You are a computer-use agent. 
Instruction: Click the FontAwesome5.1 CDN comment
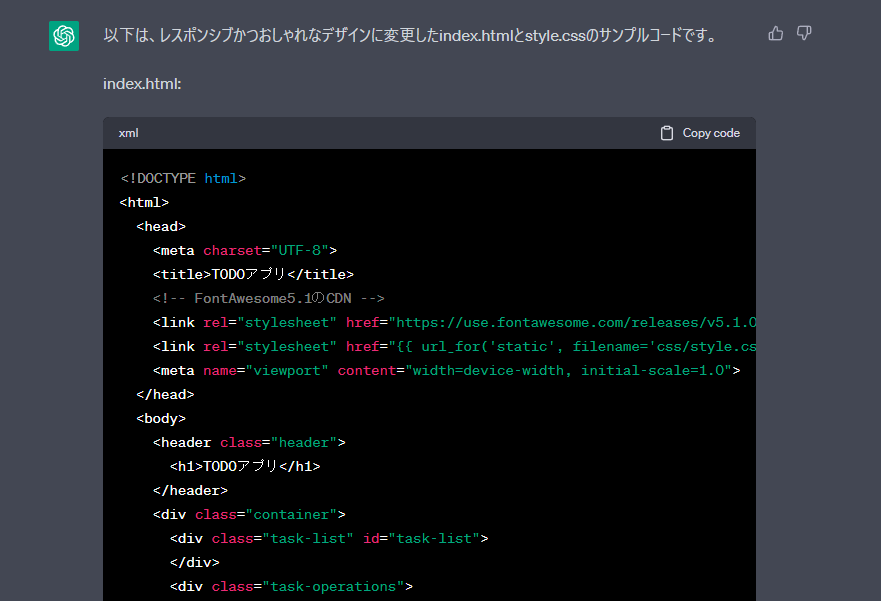coord(269,299)
